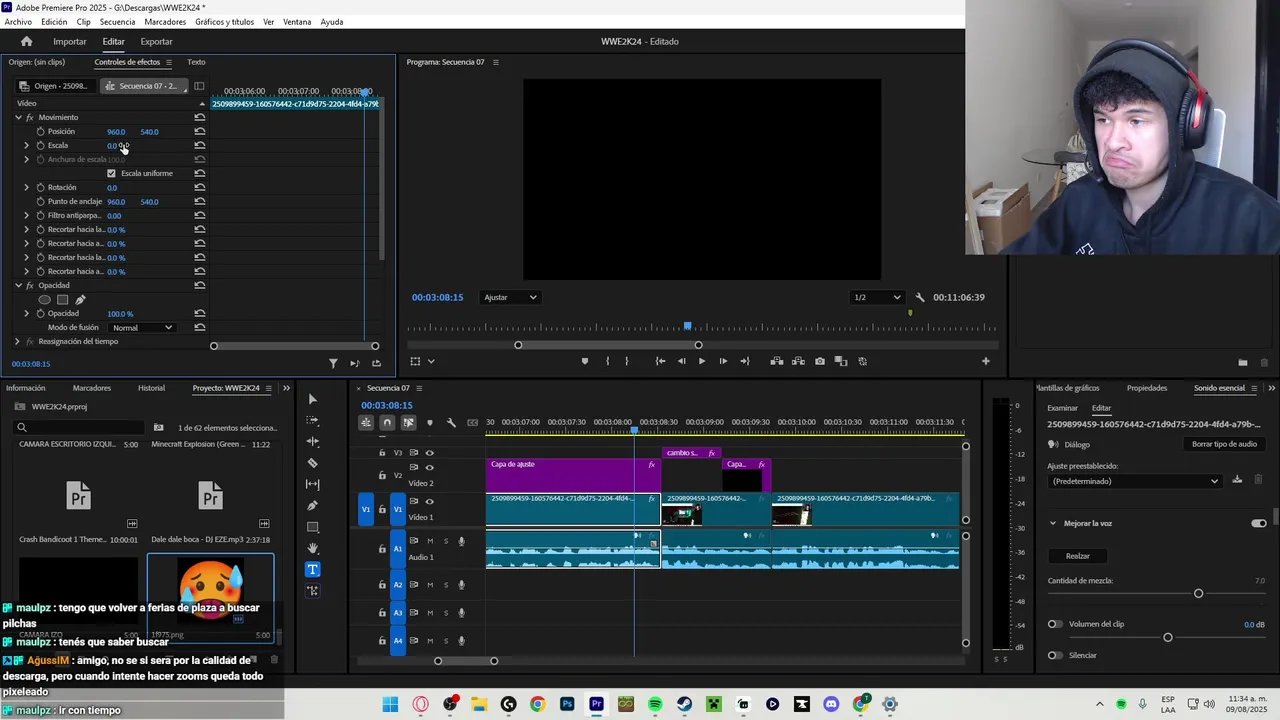
Task: Open the Program monitor button editor plus
Action: (985, 361)
